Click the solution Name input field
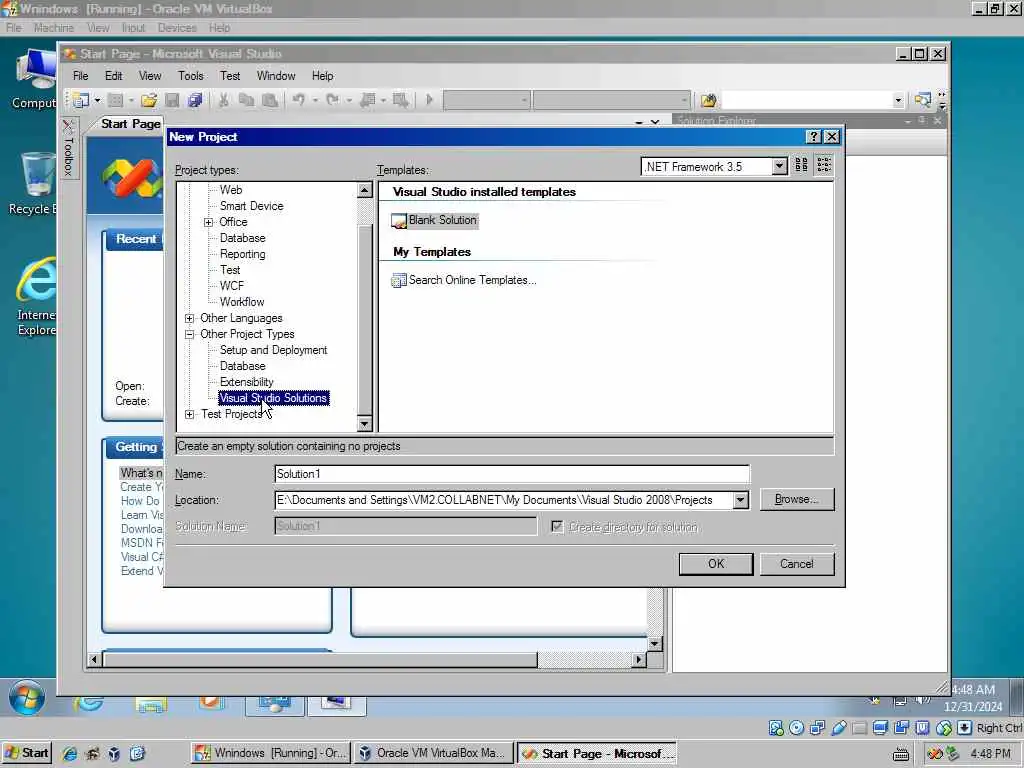The height and width of the screenshot is (768, 1024). [512, 474]
